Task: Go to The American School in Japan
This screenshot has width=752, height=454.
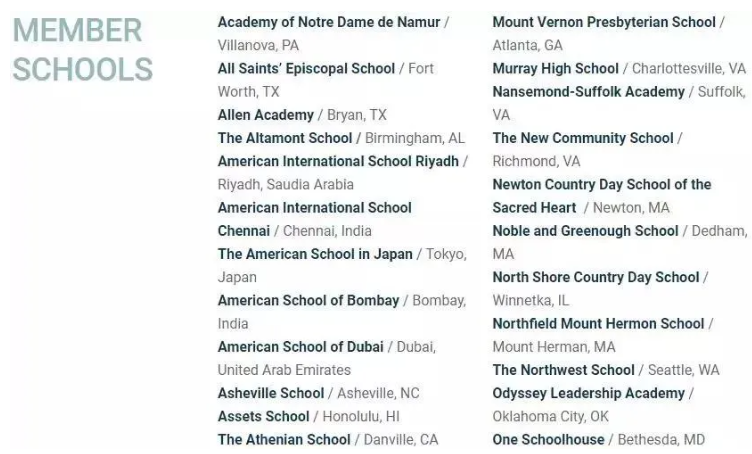Action: click(x=315, y=254)
